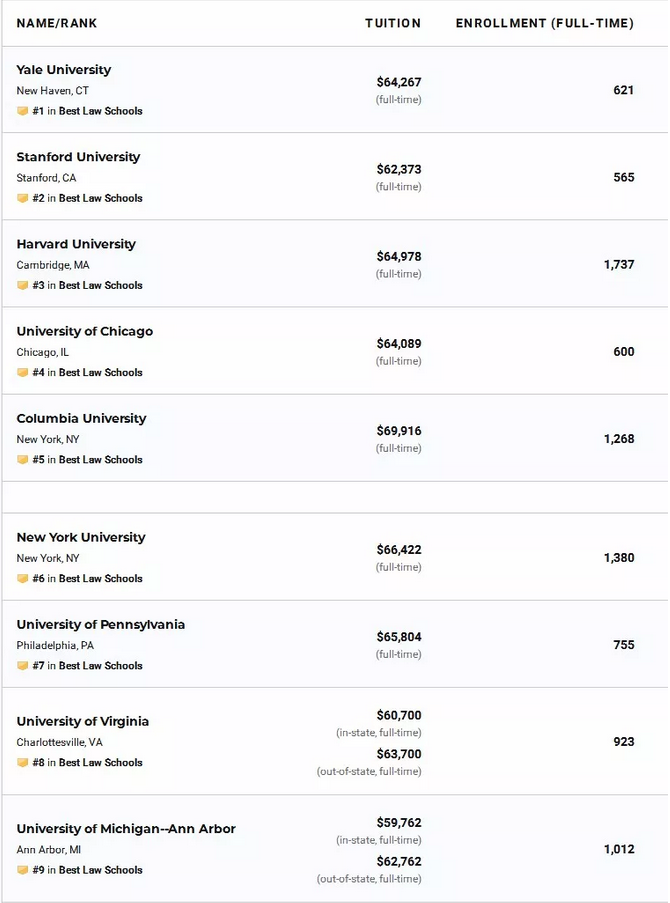The width and height of the screenshot is (670, 903).
Task: Click the badge icon beside #2 ranking
Action: point(22,198)
